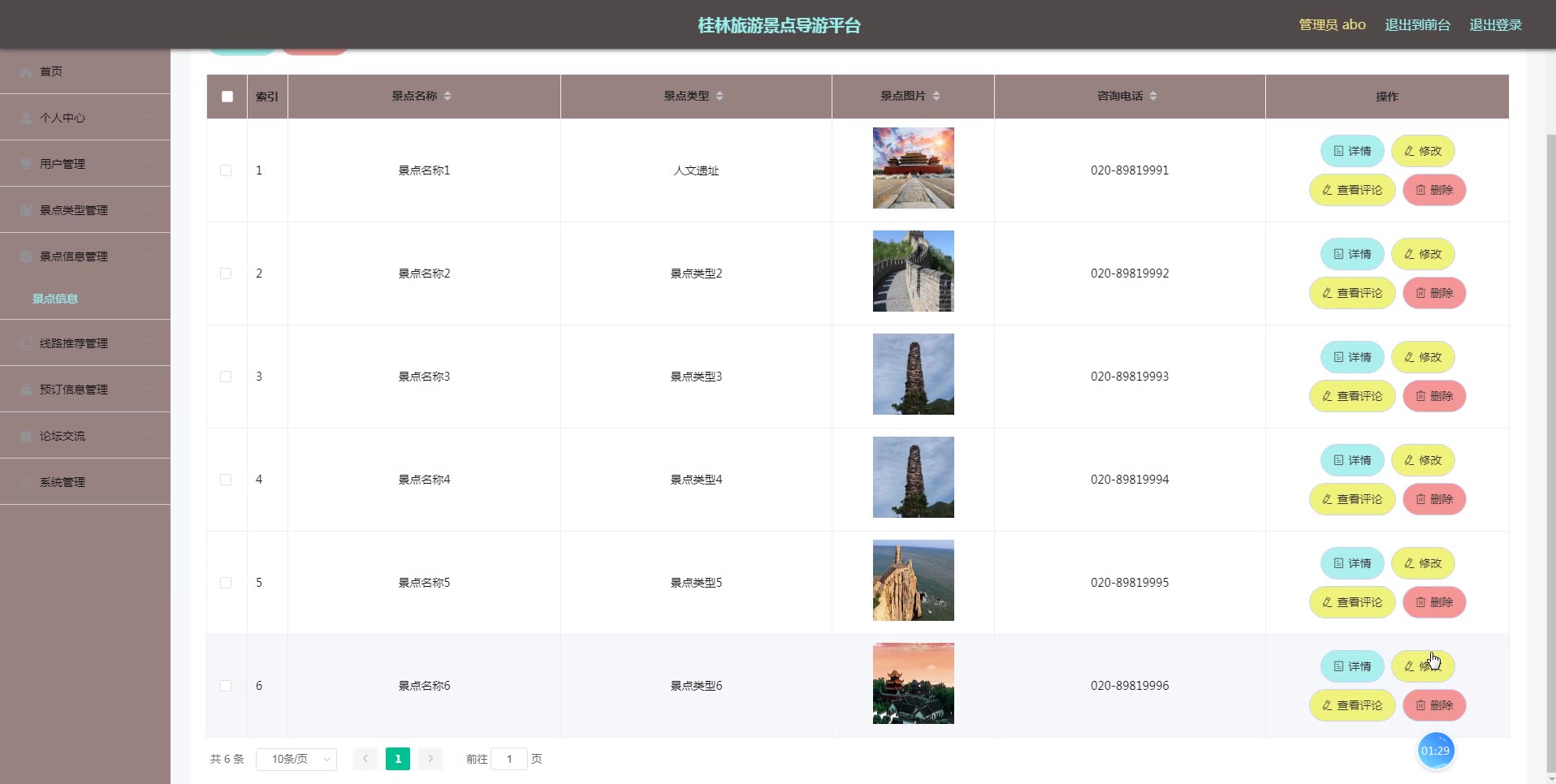This screenshot has height=784, width=1556.
Task: Click the icon beside 用户管理
Action: click(x=26, y=165)
